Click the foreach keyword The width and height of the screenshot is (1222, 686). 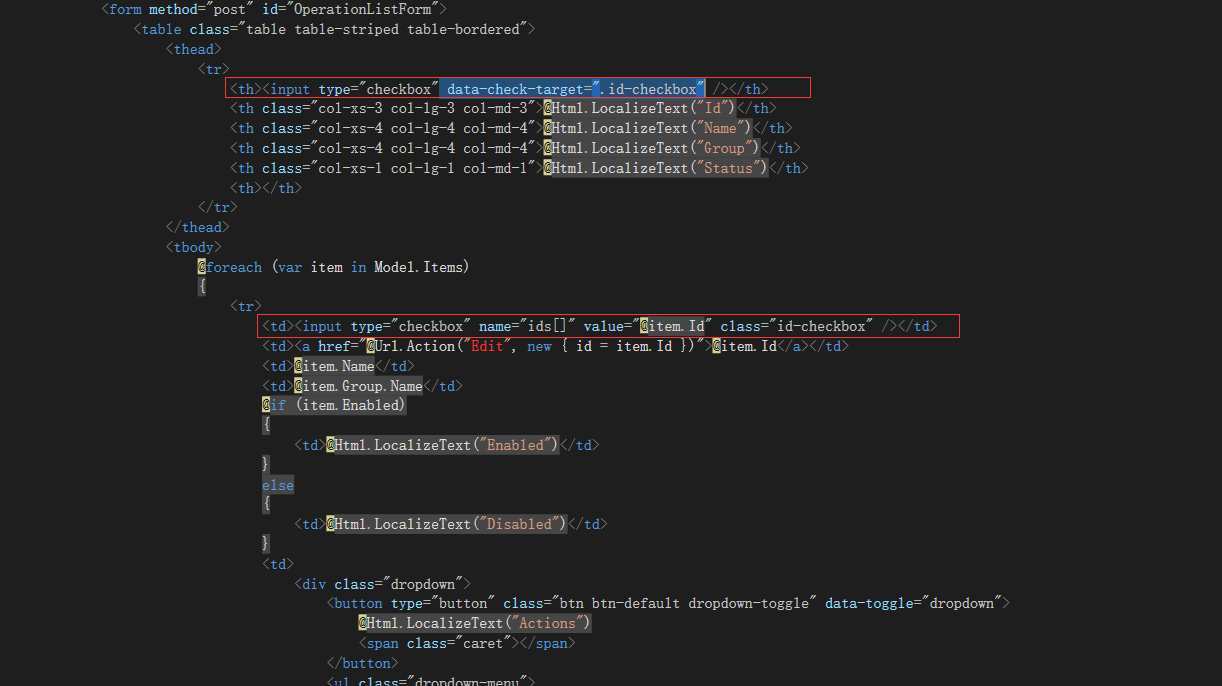tap(234, 267)
